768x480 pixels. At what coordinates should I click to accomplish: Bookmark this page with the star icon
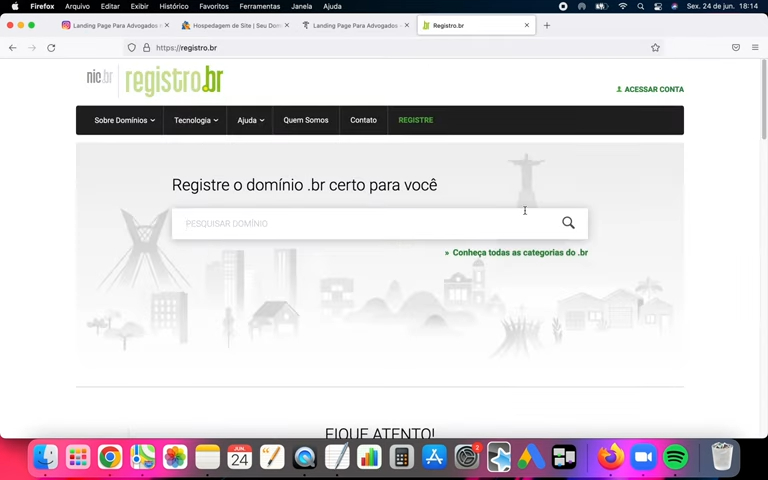655,48
